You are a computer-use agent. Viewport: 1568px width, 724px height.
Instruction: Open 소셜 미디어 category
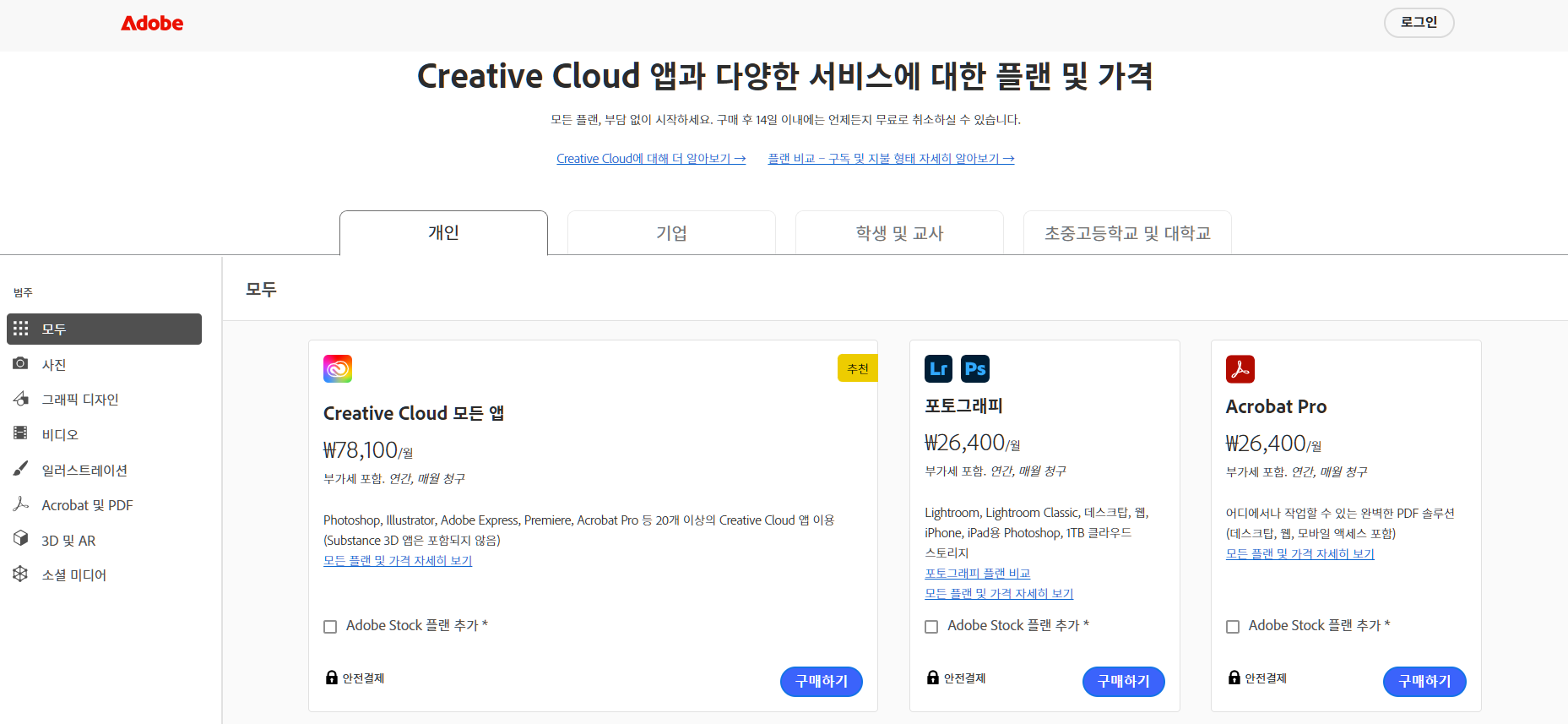tap(104, 574)
